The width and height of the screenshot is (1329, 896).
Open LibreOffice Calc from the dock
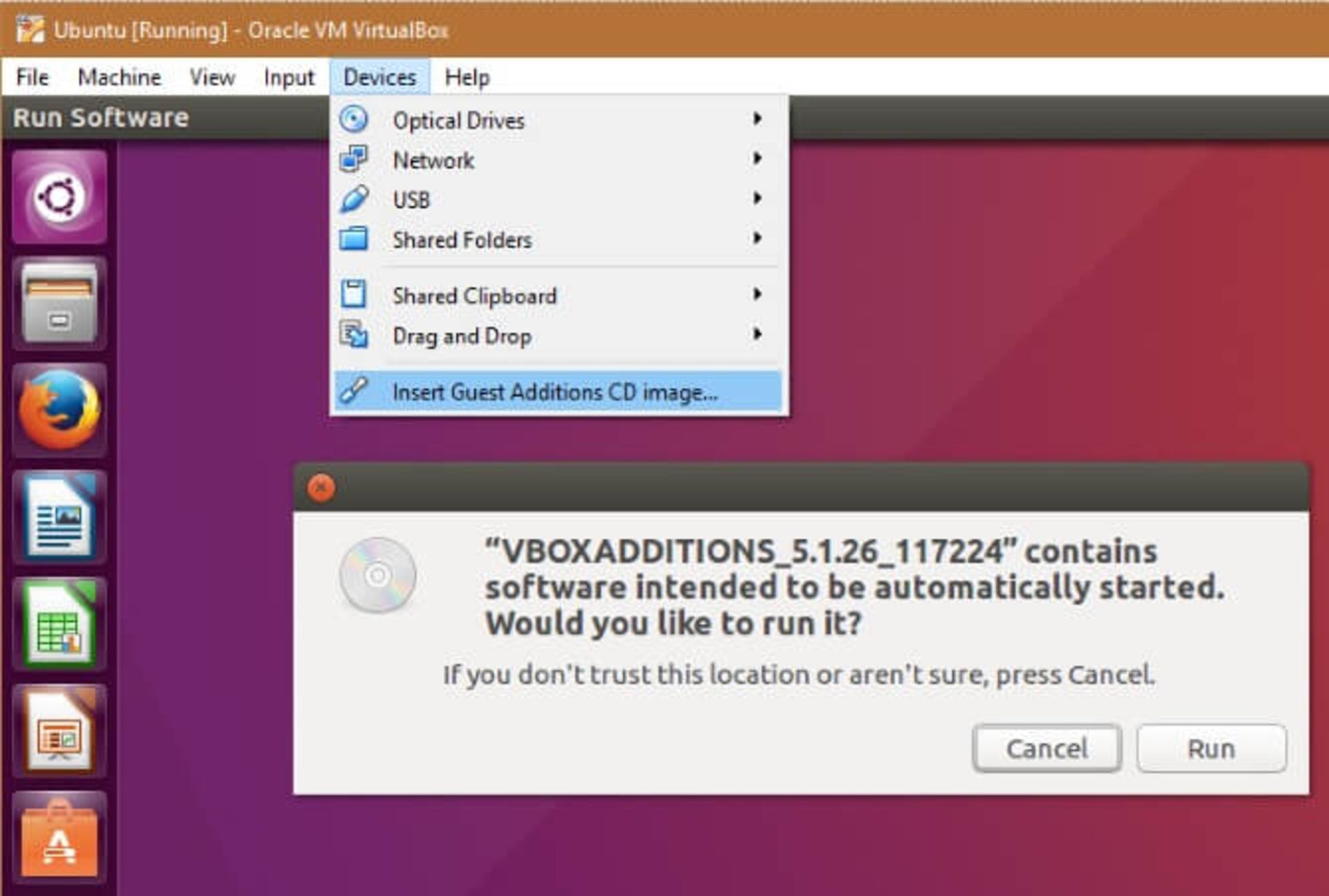60,623
